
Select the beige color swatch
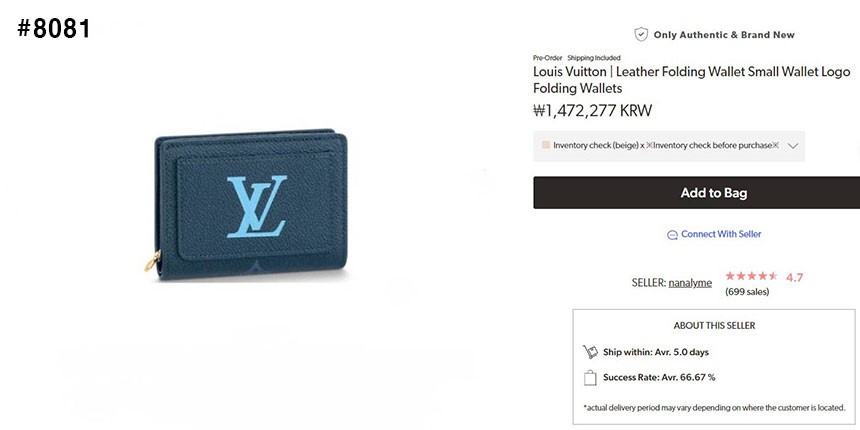[546, 145]
